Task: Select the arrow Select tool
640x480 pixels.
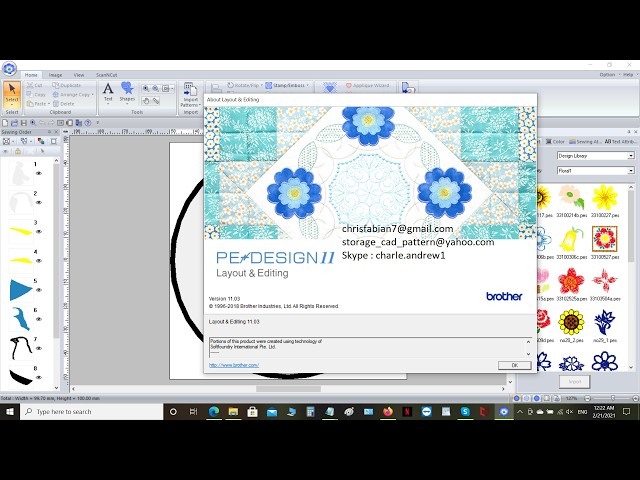Action: (12, 94)
